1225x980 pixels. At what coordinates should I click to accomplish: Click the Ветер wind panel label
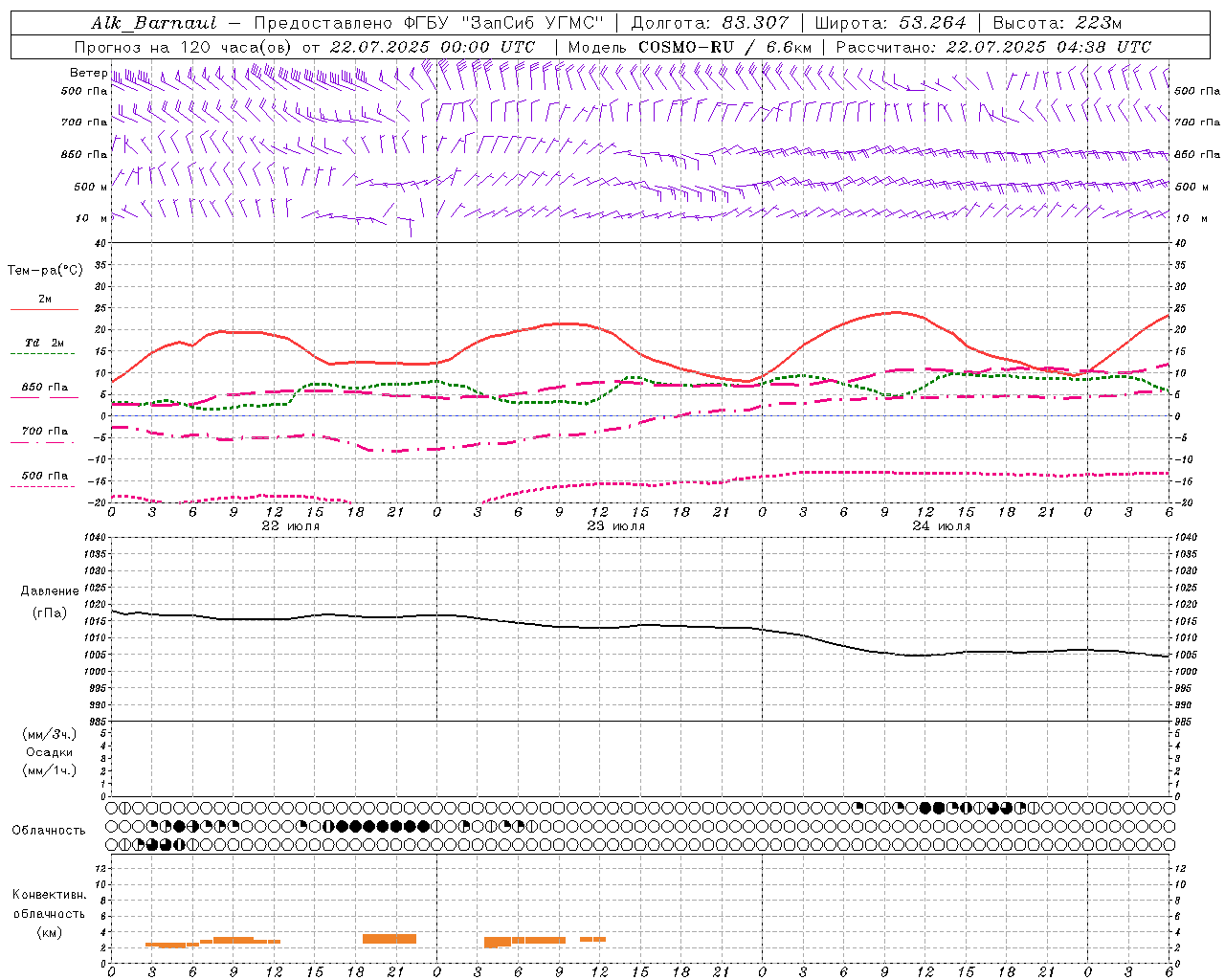click(88, 73)
